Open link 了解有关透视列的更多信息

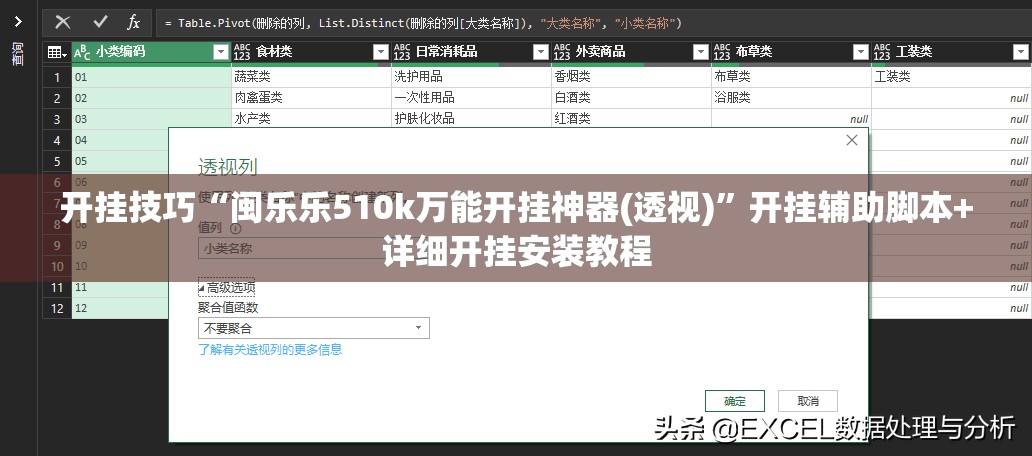point(271,349)
